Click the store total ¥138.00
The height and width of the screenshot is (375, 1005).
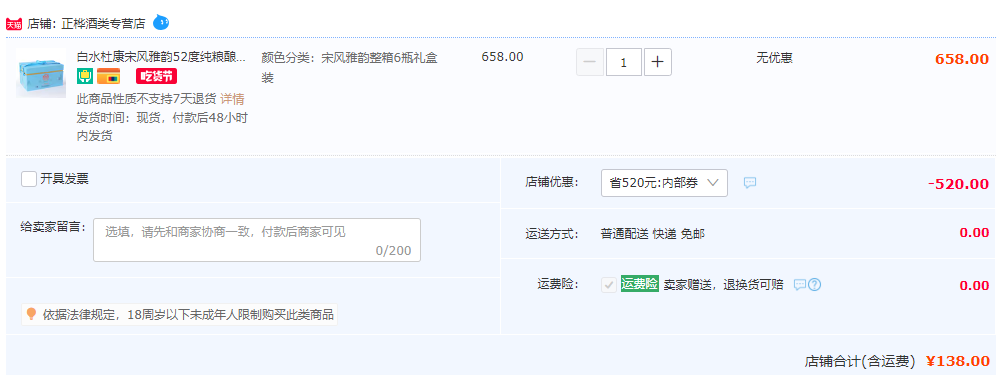pos(958,362)
